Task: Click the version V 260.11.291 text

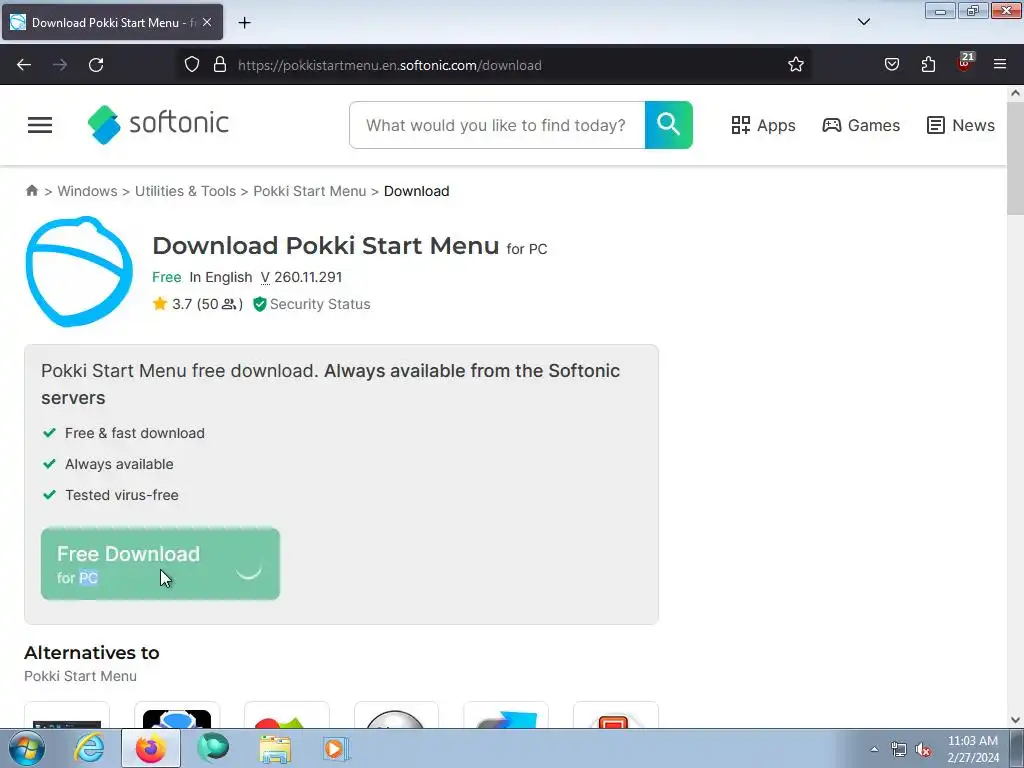Action: 301,277
